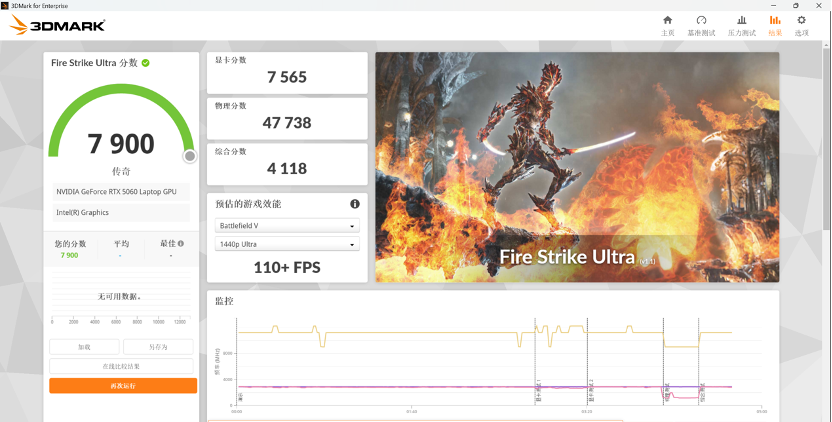Click 在线比较结果 compare online button
The width and height of the screenshot is (832, 422).
pyautogui.click(x=121, y=366)
